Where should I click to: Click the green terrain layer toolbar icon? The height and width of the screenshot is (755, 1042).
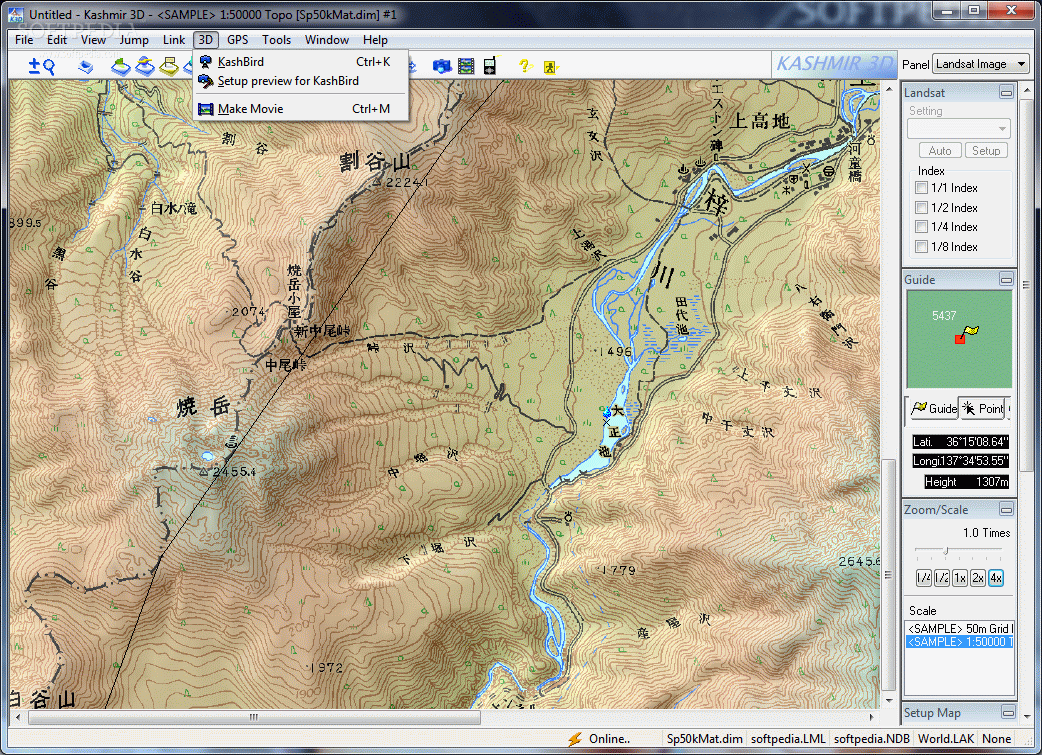click(121, 66)
